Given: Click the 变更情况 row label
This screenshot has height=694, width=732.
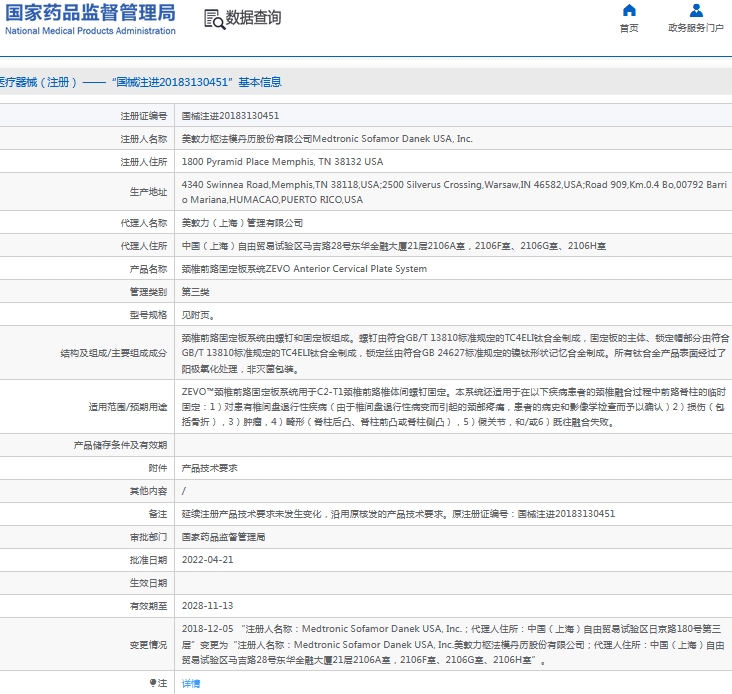Looking at the screenshot, I should (x=148, y=645).
